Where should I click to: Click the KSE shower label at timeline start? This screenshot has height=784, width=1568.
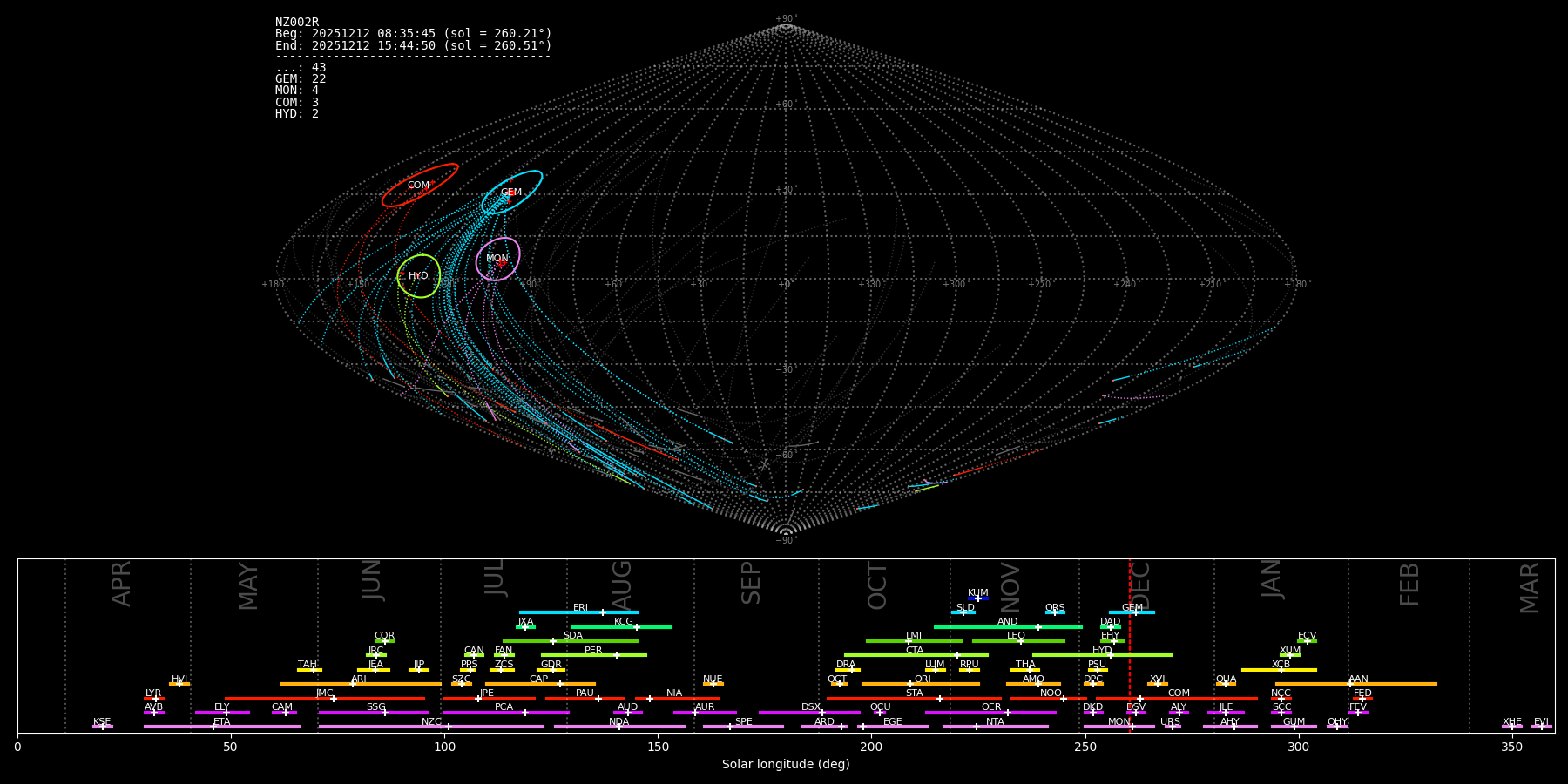(102, 722)
